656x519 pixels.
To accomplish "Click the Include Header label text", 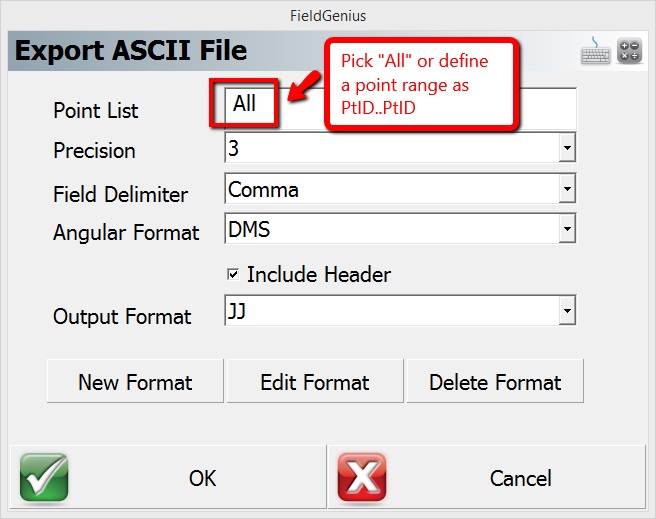I will point(318,274).
